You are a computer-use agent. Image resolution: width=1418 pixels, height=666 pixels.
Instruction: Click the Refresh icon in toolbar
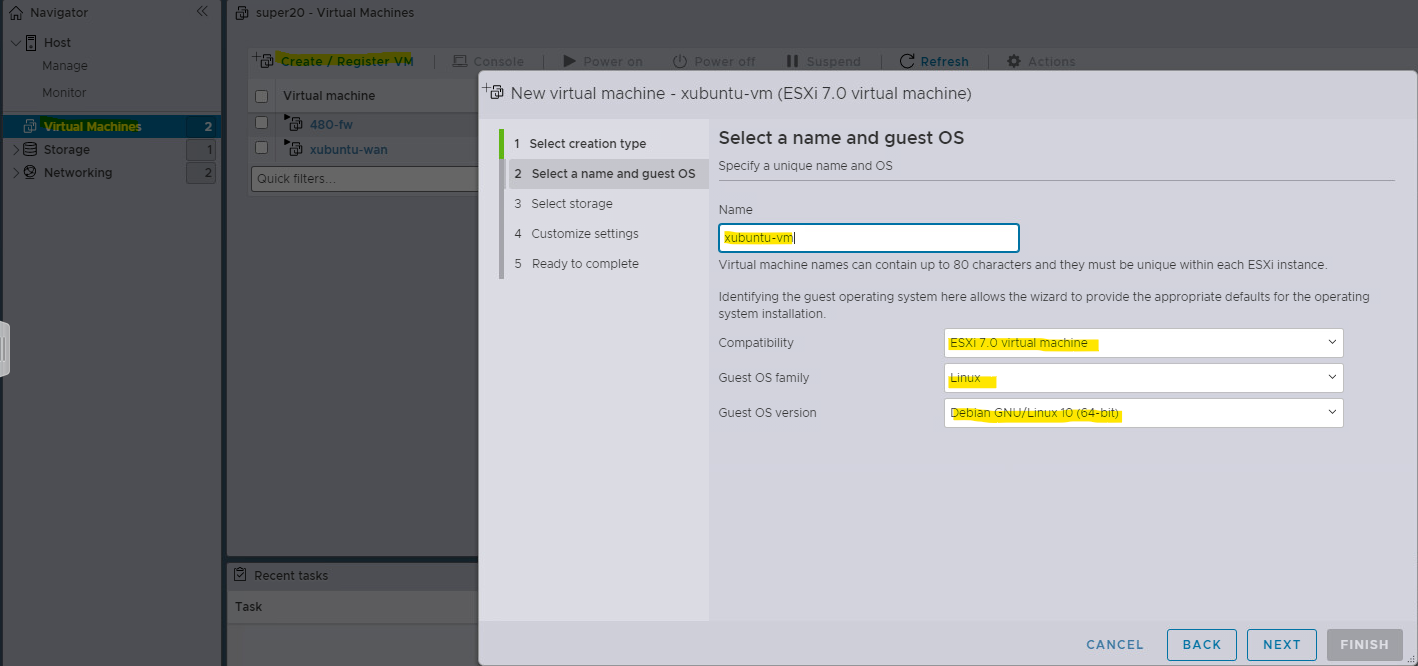907,61
